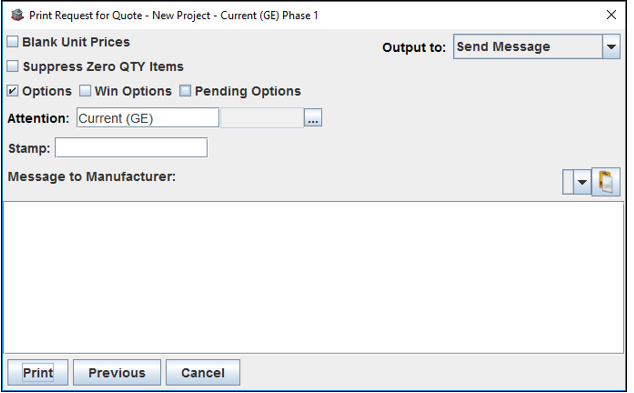Screen dimensions: 634x393
Task: Enable the Pending Options checkbox
Action: click(185, 91)
